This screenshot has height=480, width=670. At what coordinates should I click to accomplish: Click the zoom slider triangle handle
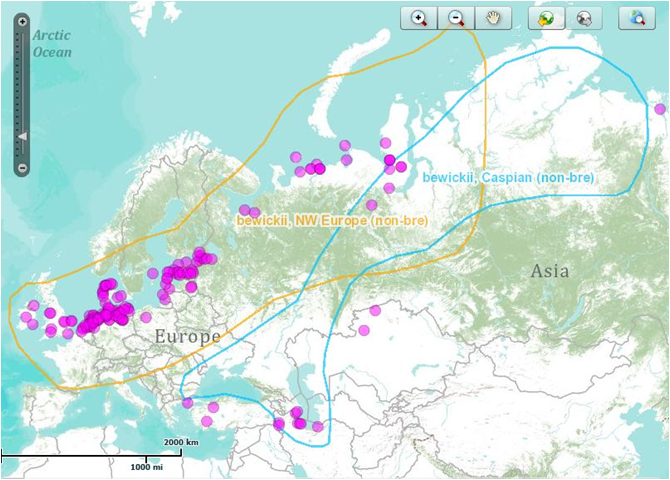point(23,135)
